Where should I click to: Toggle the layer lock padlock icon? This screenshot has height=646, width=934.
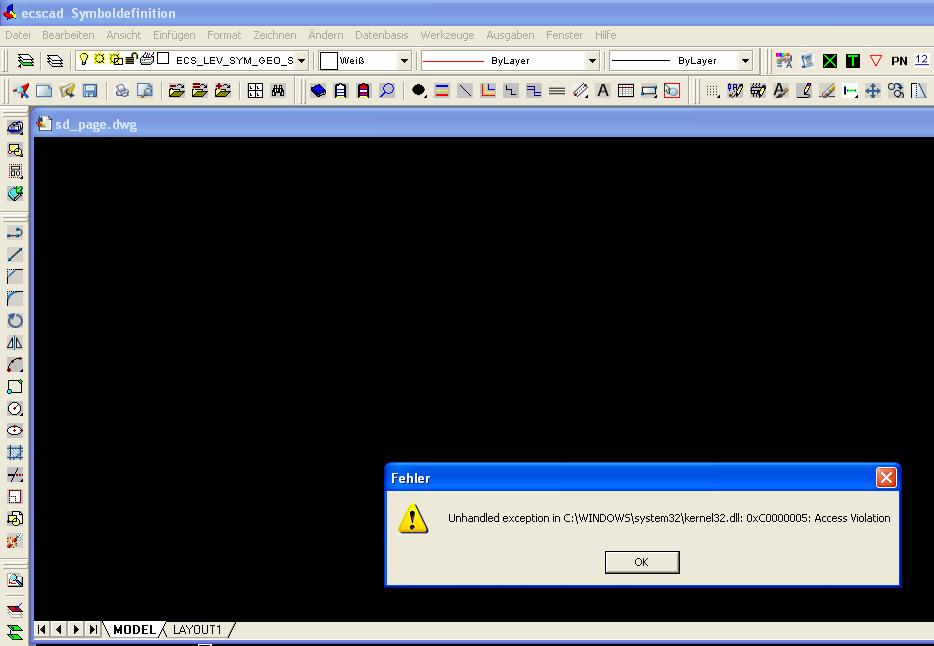point(132,58)
